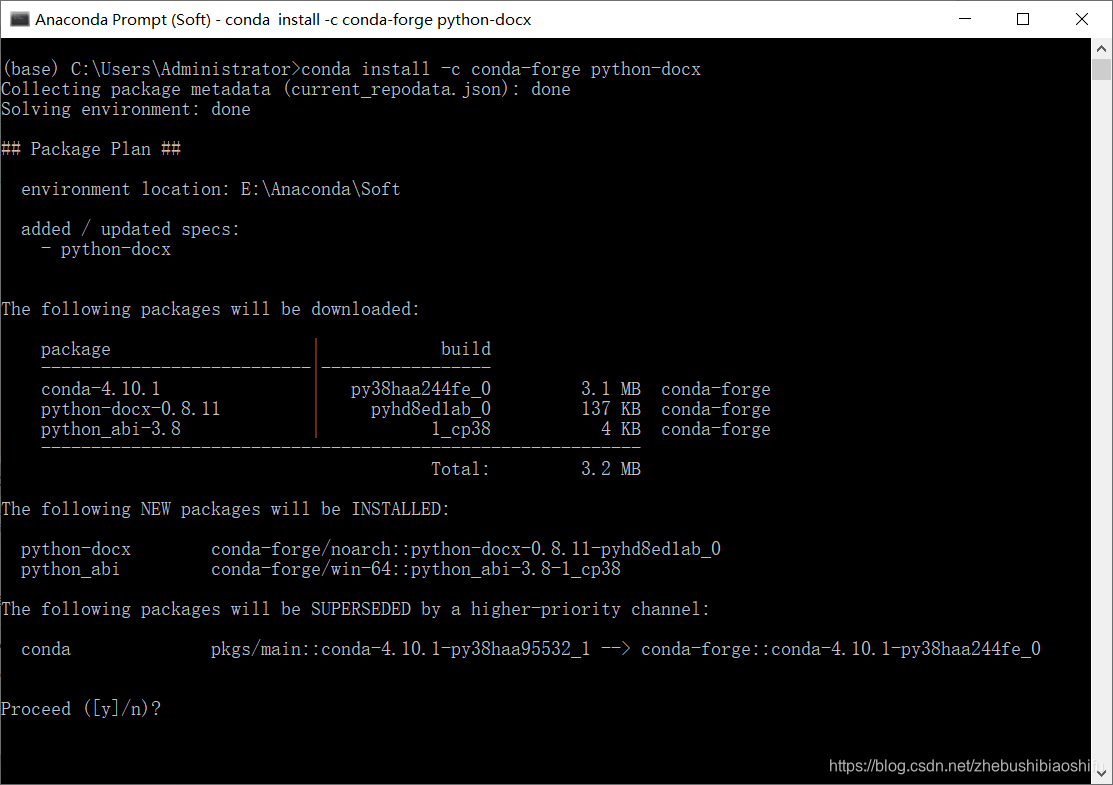Click 'conda-forge/win-64::python_abi-3.8-1_cp38' text
1113x785 pixels.
point(416,569)
